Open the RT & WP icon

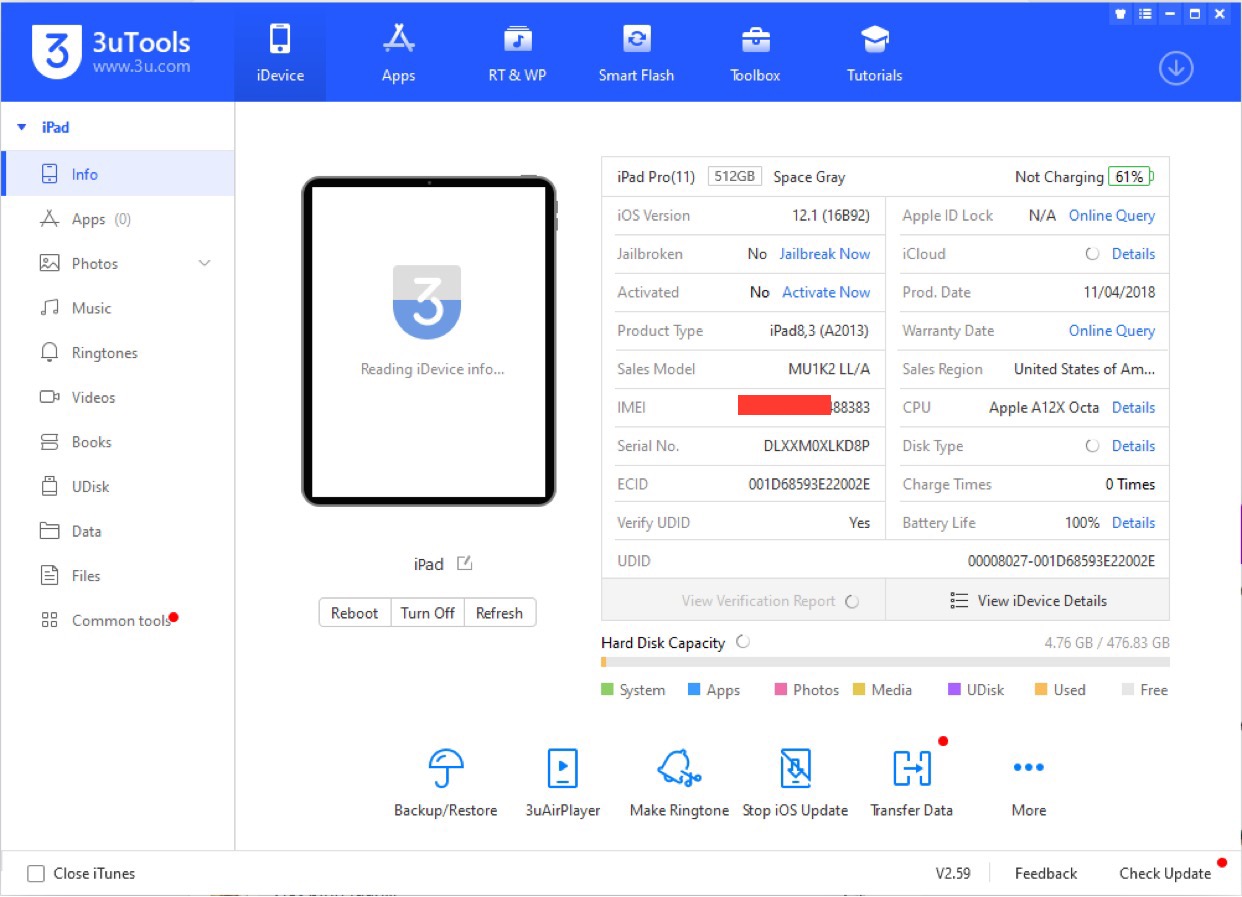517,39
